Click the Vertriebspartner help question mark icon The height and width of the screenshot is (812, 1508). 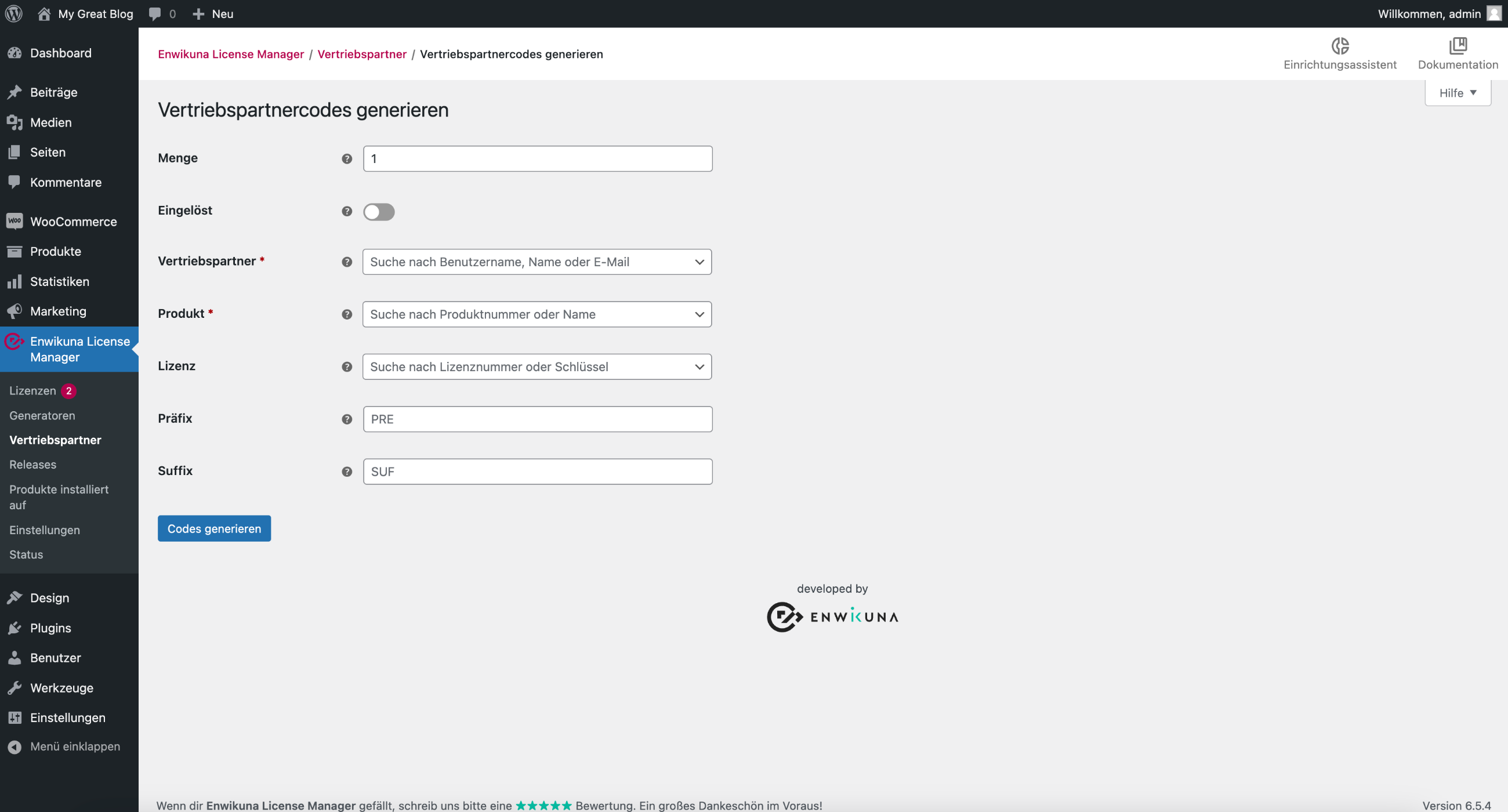[x=347, y=262]
